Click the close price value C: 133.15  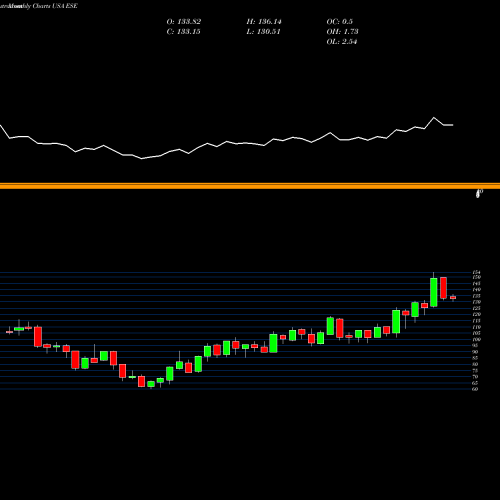click(x=183, y=32)
